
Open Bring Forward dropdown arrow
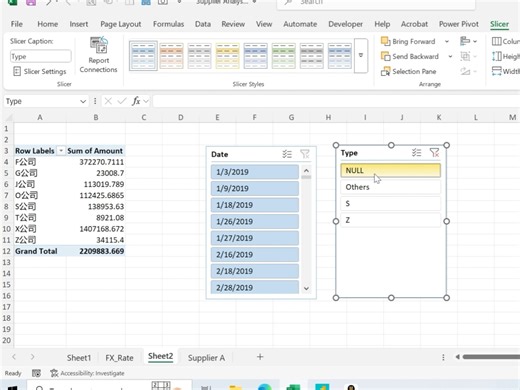(x=447, y=41)
